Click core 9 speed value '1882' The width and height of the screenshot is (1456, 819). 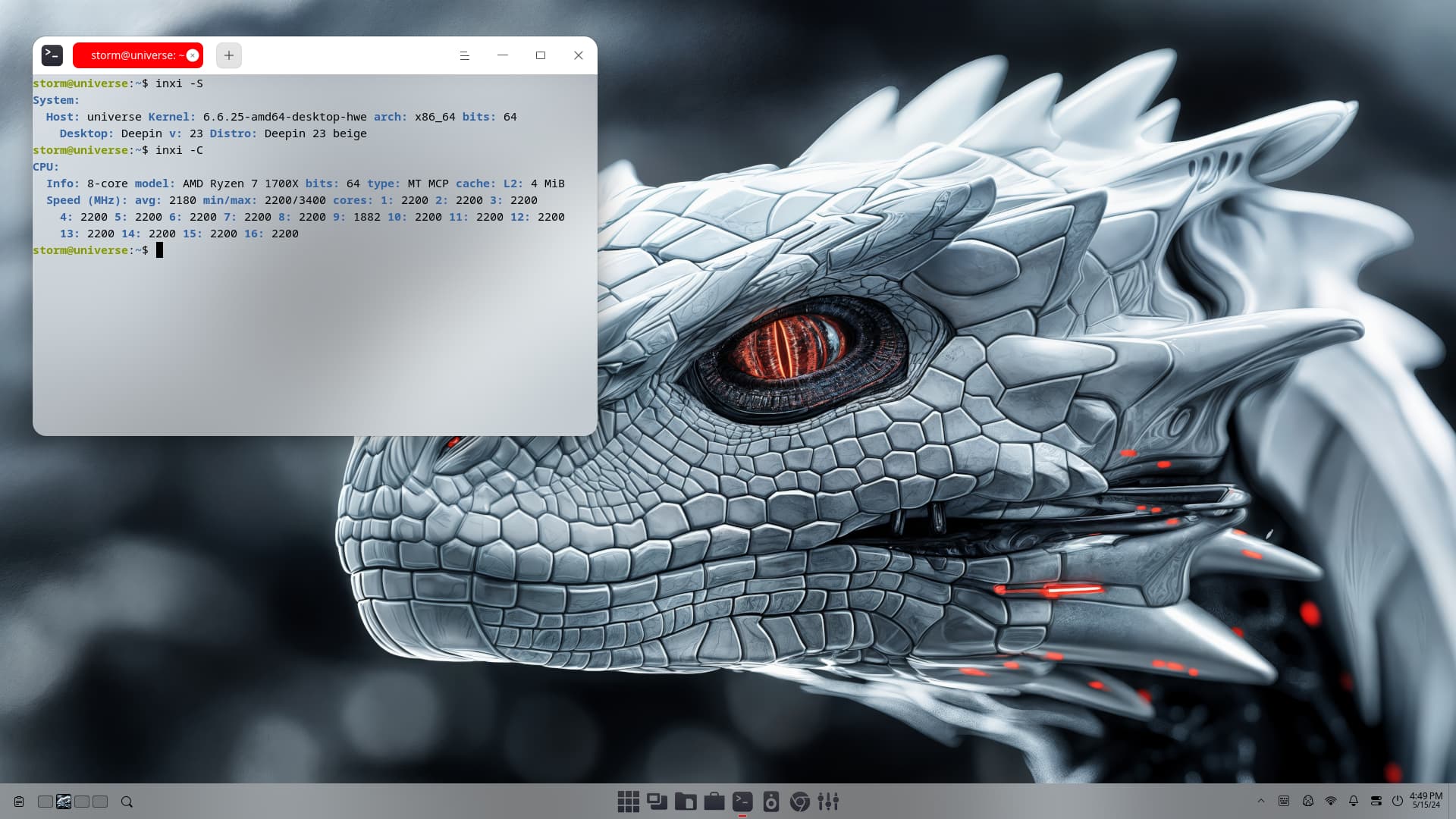367,217
